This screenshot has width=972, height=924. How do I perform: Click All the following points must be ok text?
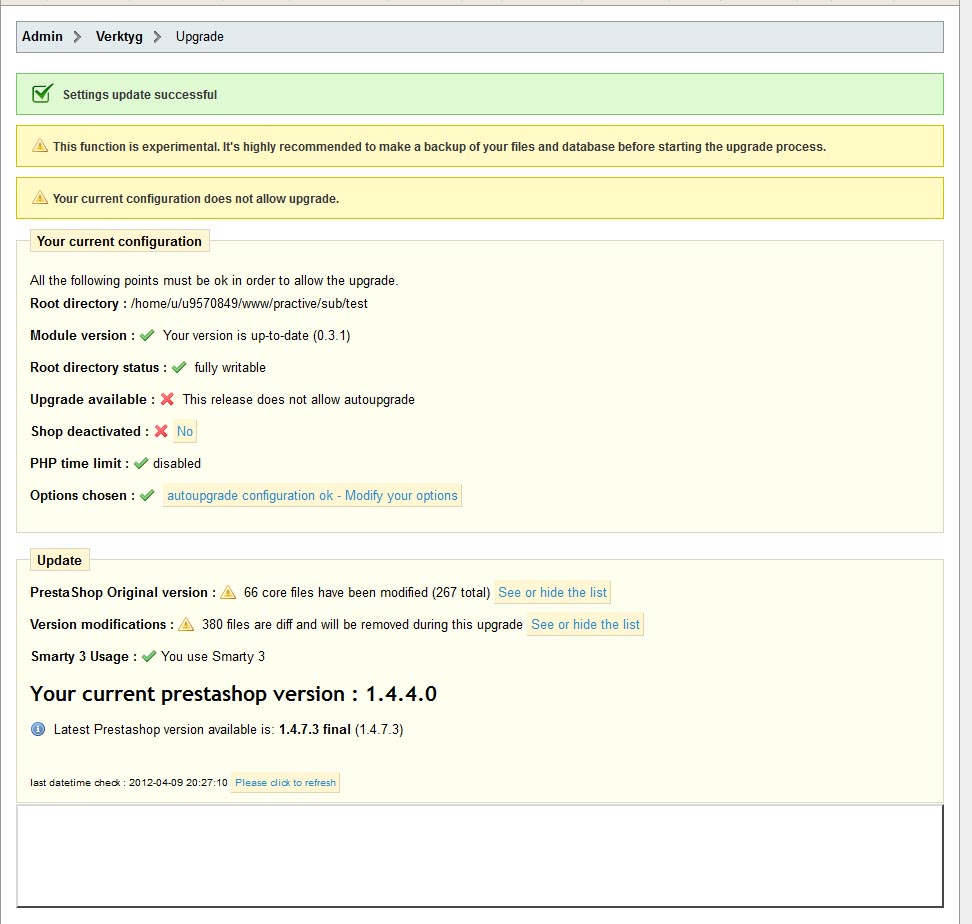coord(214,281)
